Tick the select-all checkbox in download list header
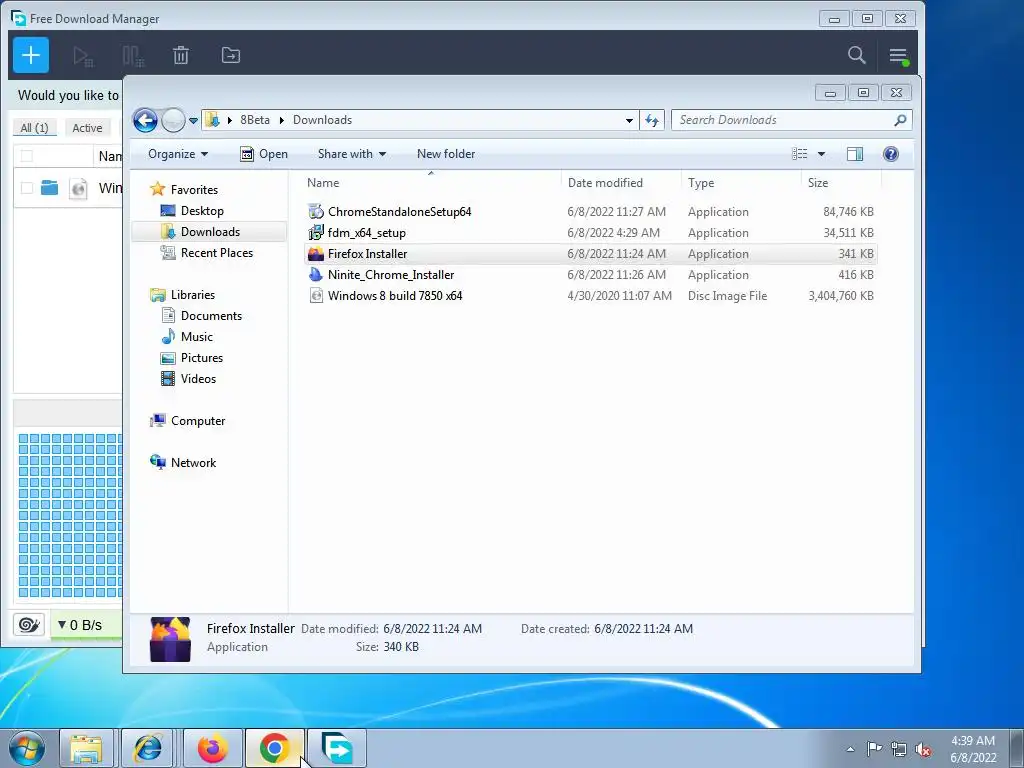 point(26,156)
